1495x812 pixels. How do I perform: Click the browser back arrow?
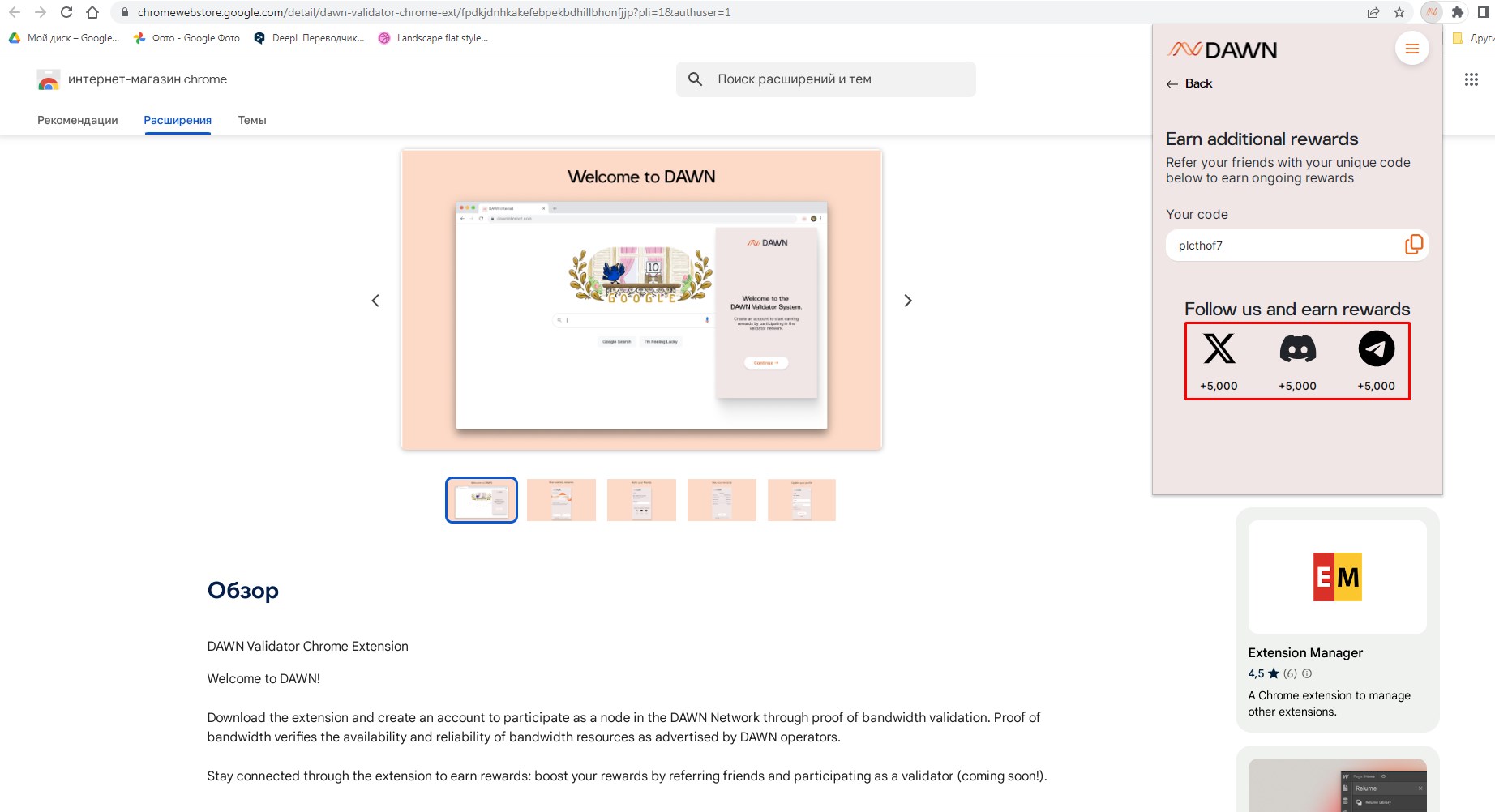pyautogui.click(x=15, y=12)
